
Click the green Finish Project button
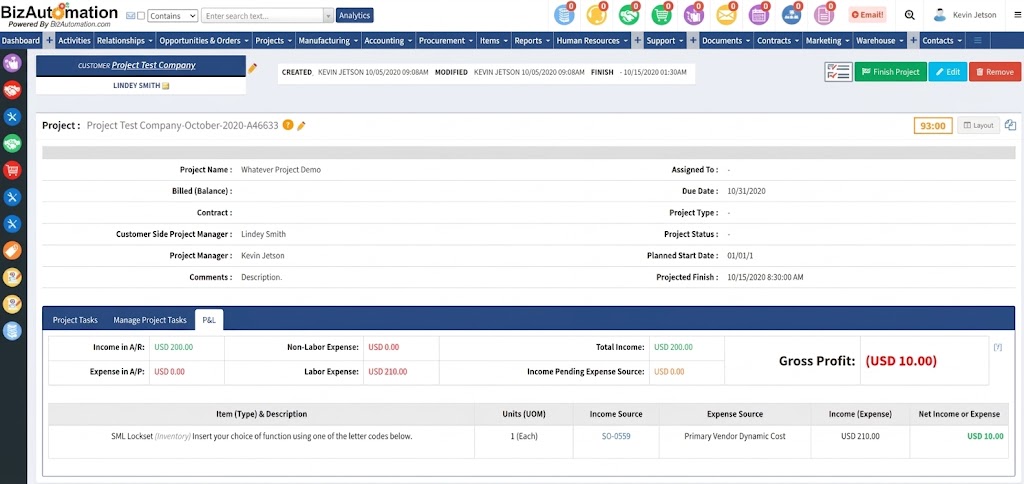(890, 72)
